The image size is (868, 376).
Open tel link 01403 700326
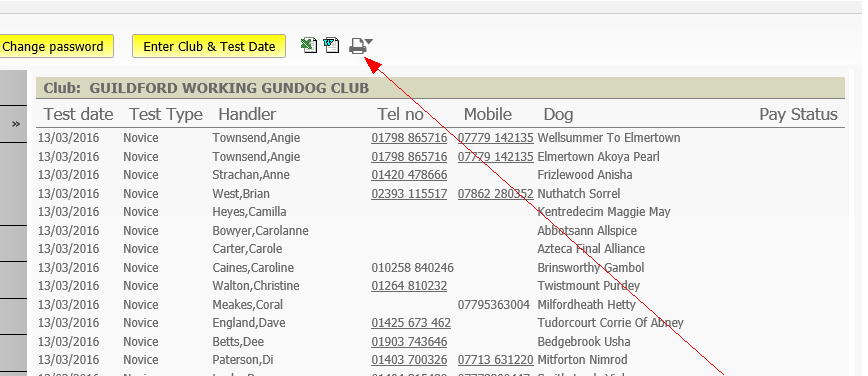[x=409, y=360]
